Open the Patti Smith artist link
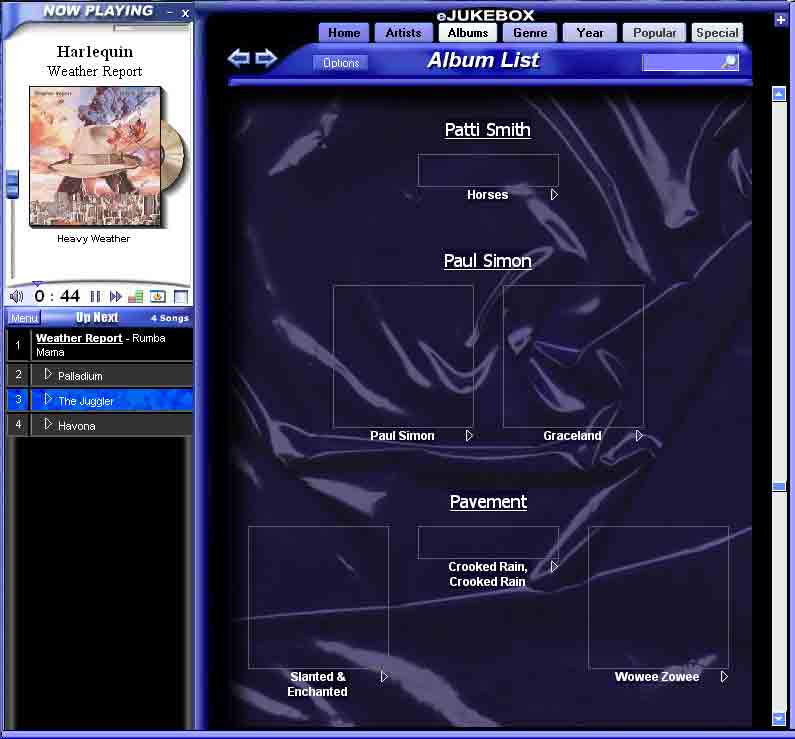Screen dimensions: 795x739 pyautogui.click(x=487, y=130)
